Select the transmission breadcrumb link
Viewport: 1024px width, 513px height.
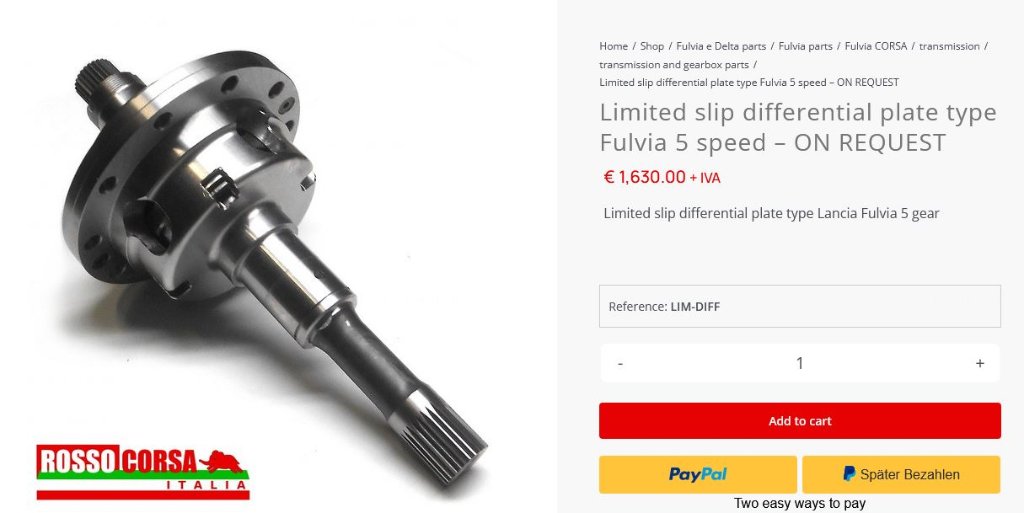click(x=949, y=46)
